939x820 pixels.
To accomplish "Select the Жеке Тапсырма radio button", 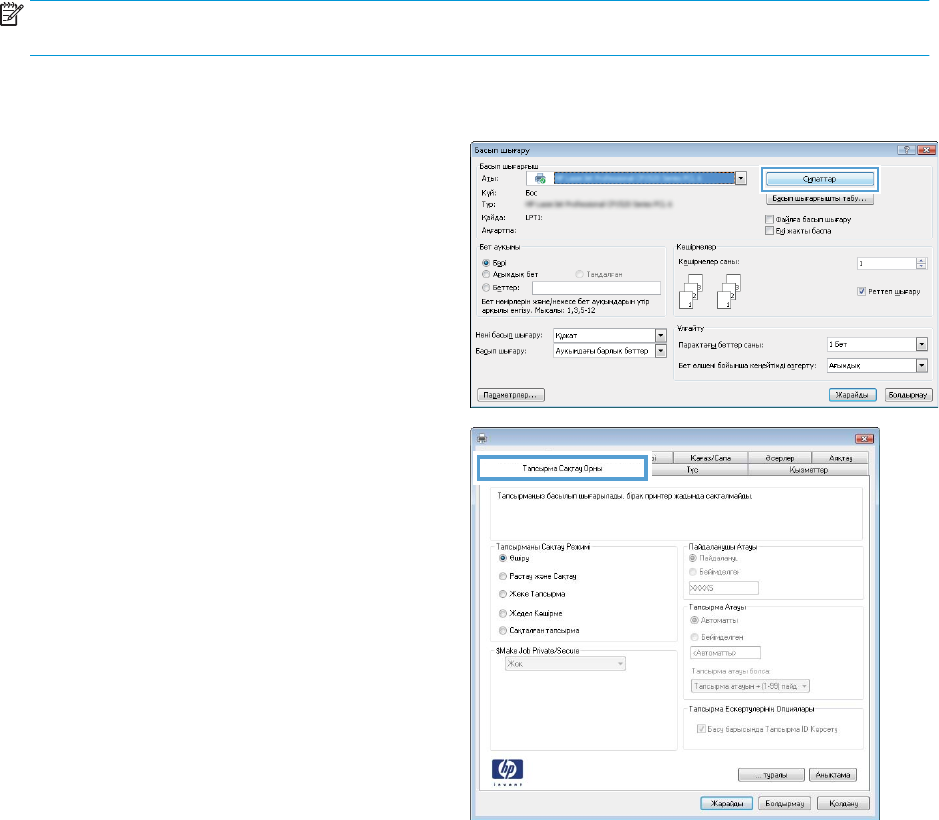I will (x=502, y=595).
